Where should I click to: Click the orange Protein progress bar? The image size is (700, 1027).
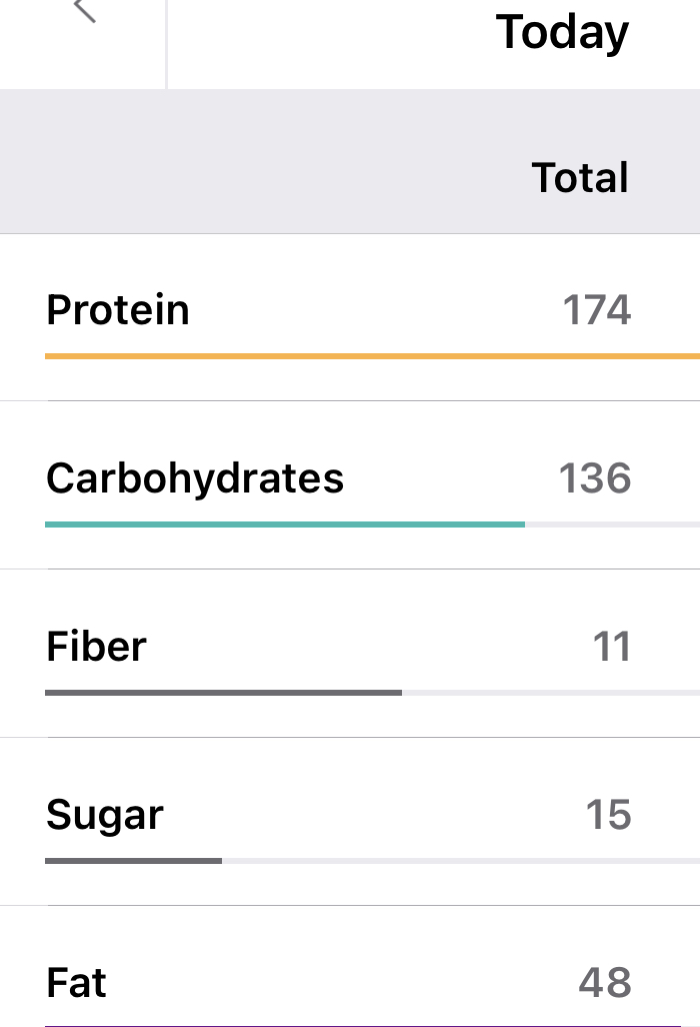pos(372,355)
